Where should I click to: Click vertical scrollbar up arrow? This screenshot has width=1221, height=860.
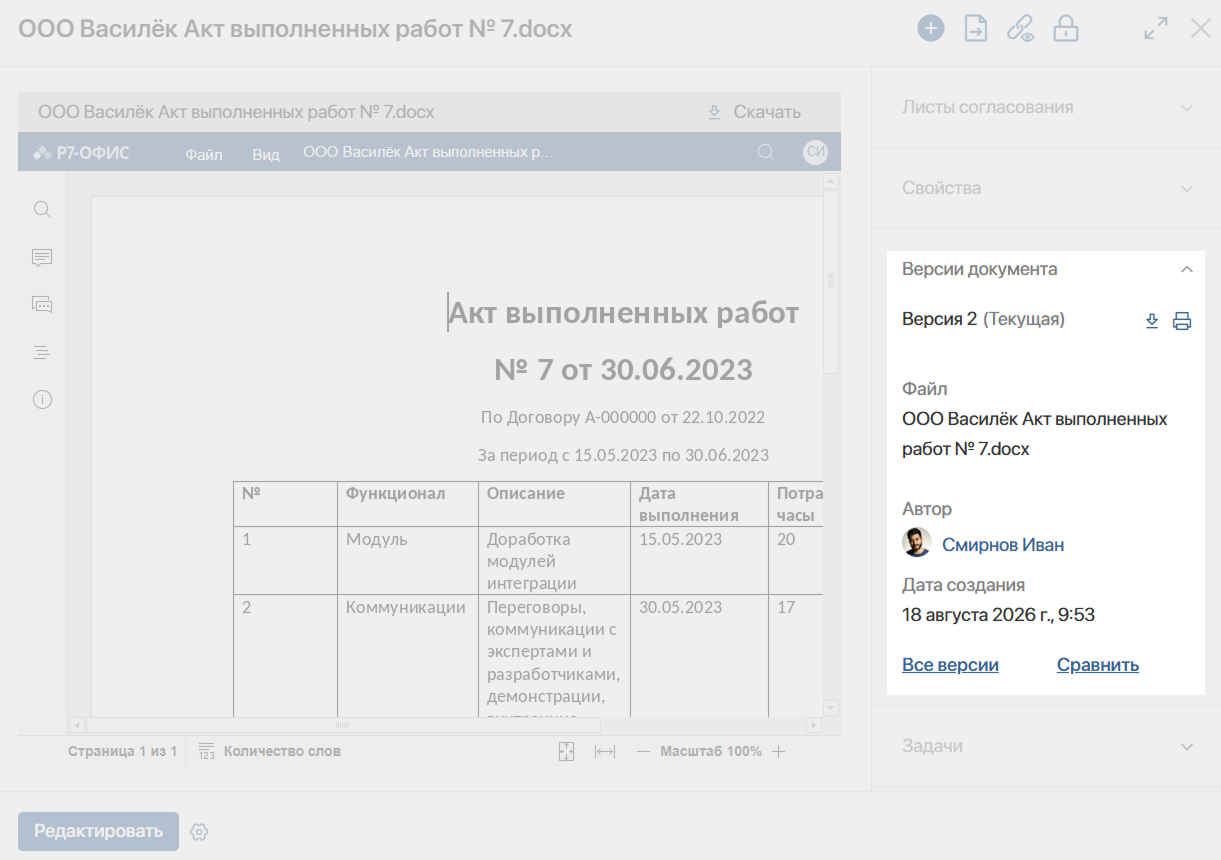pos(830,182)
